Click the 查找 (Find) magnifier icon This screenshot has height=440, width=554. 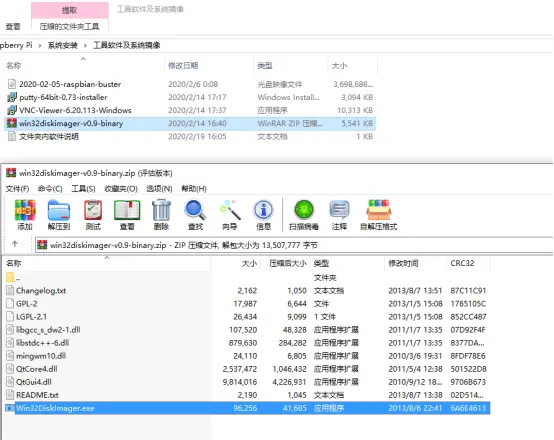pyautogui.click(x=195, y=210)
